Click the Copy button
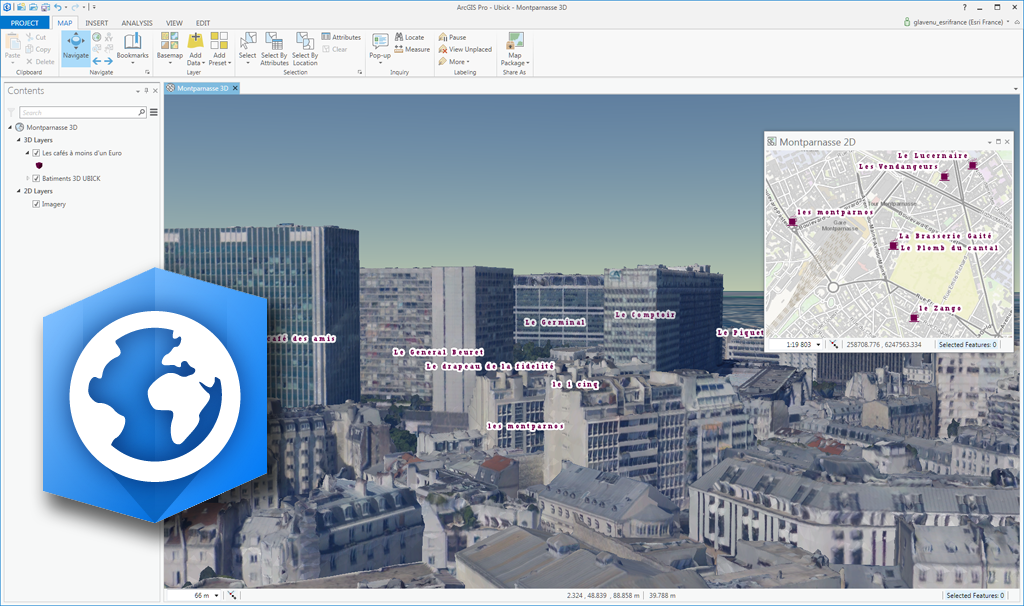 point(38,49)
